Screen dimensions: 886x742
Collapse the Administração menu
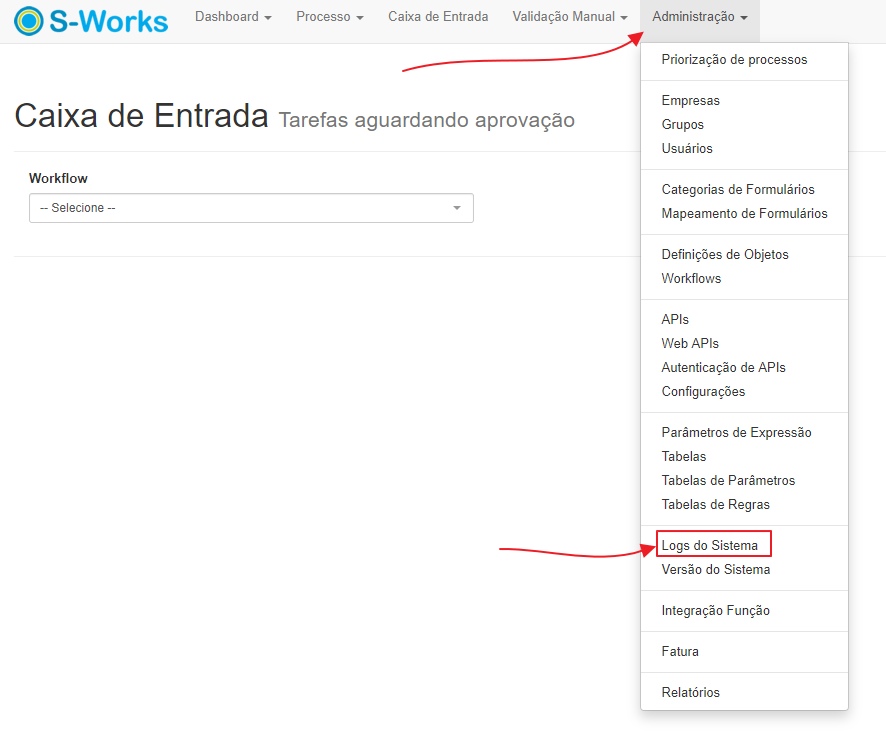tap(700, 17)
